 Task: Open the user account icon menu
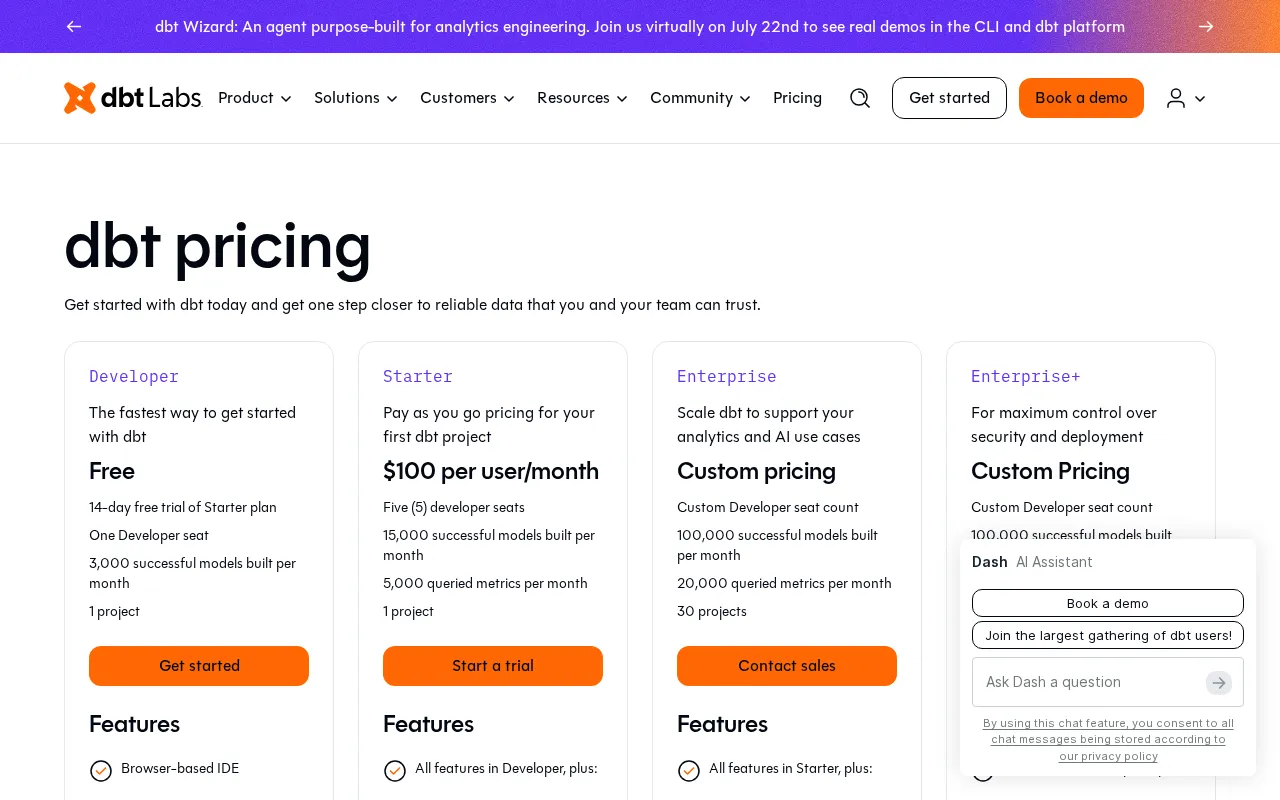click(1176, 98)
